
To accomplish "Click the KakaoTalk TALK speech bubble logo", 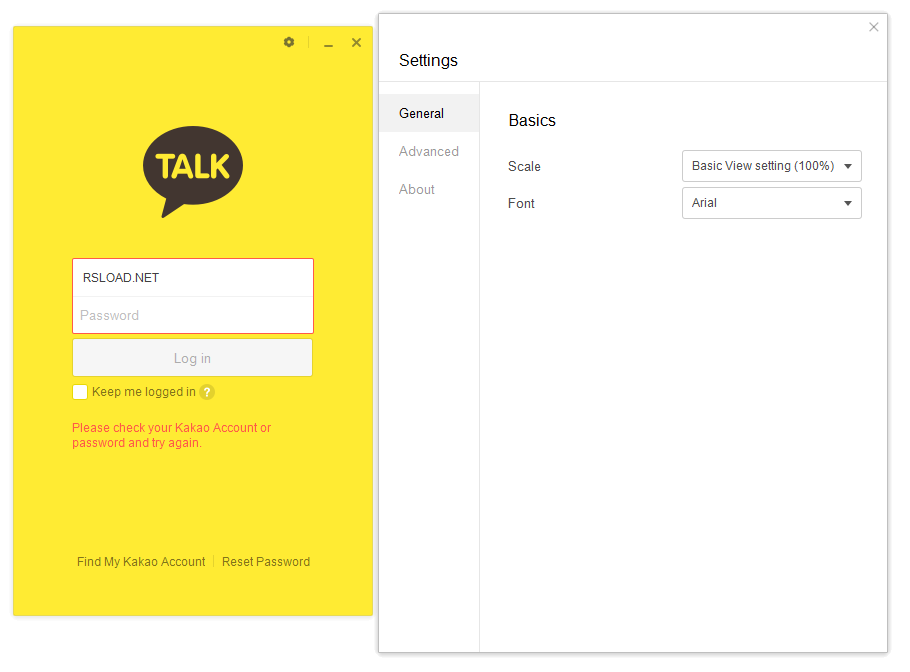I will click(193, 171).
